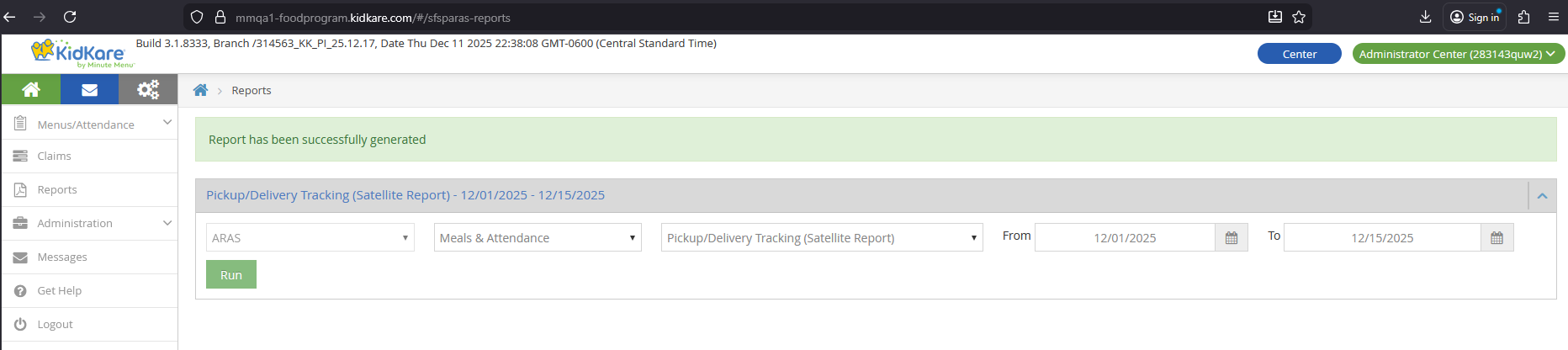Image resolution: width=1568 pixels, height=350 pixels.
Task: Open the envelope messages tab icon
Action: click(89, 89)
